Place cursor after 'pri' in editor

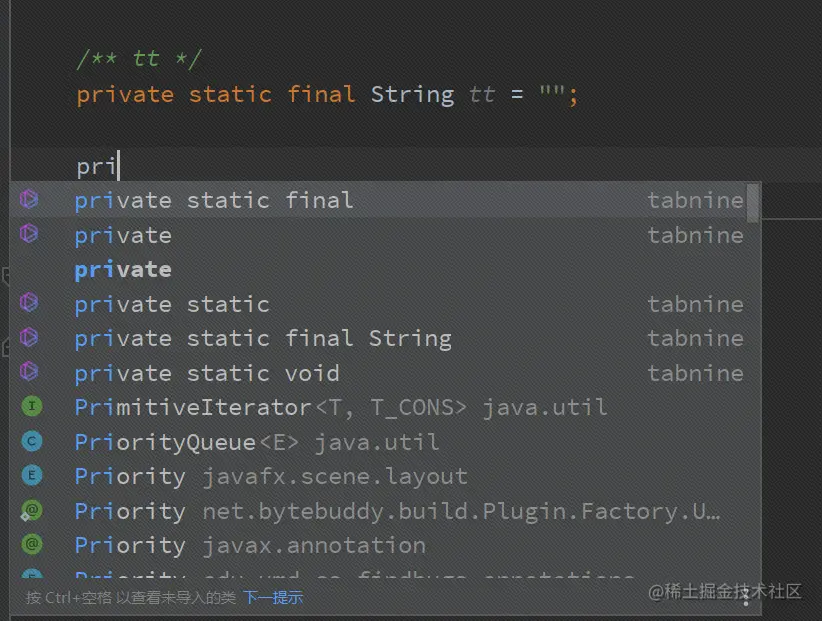click(119, 166)
